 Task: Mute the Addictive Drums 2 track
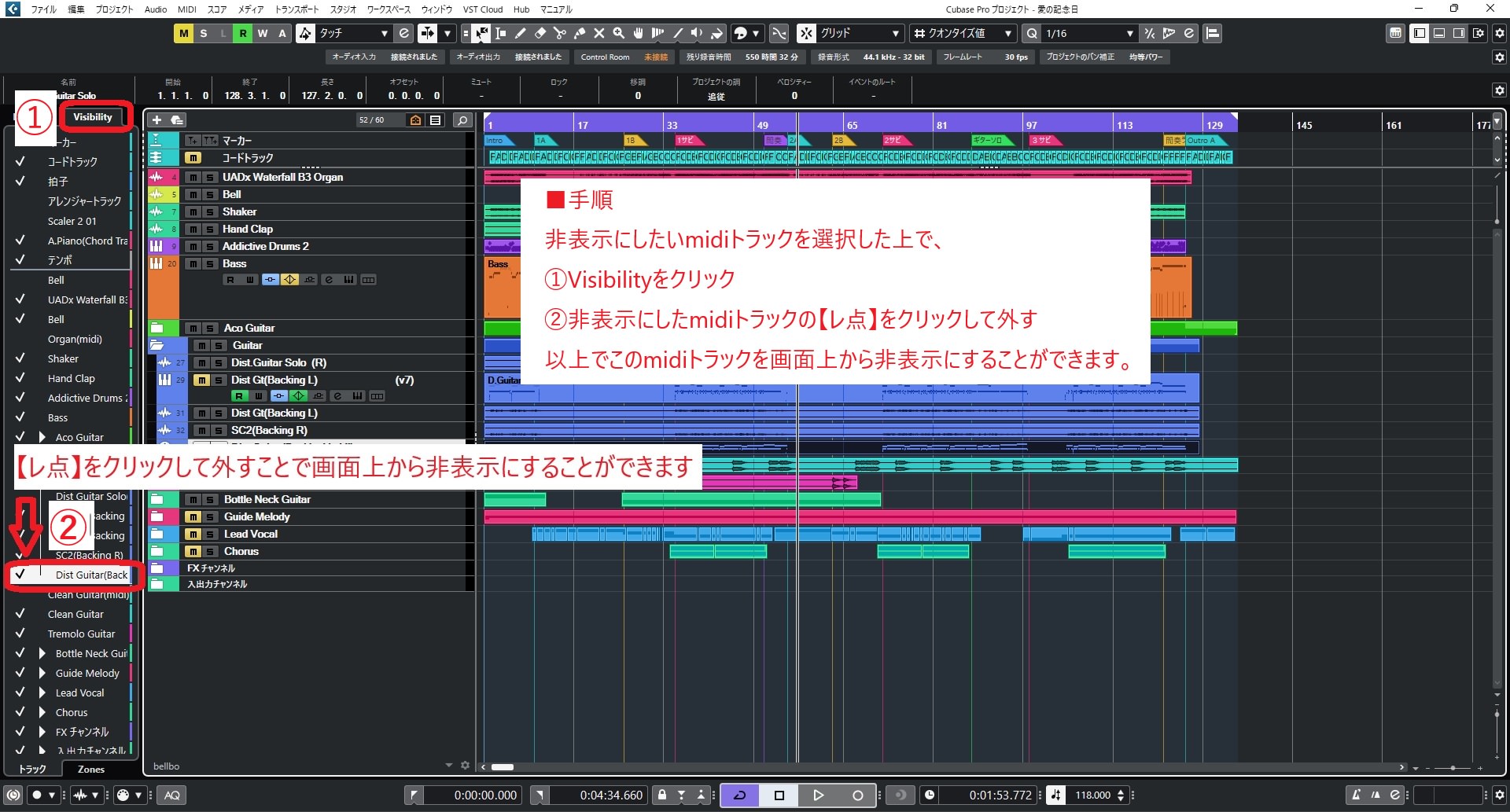193,246
